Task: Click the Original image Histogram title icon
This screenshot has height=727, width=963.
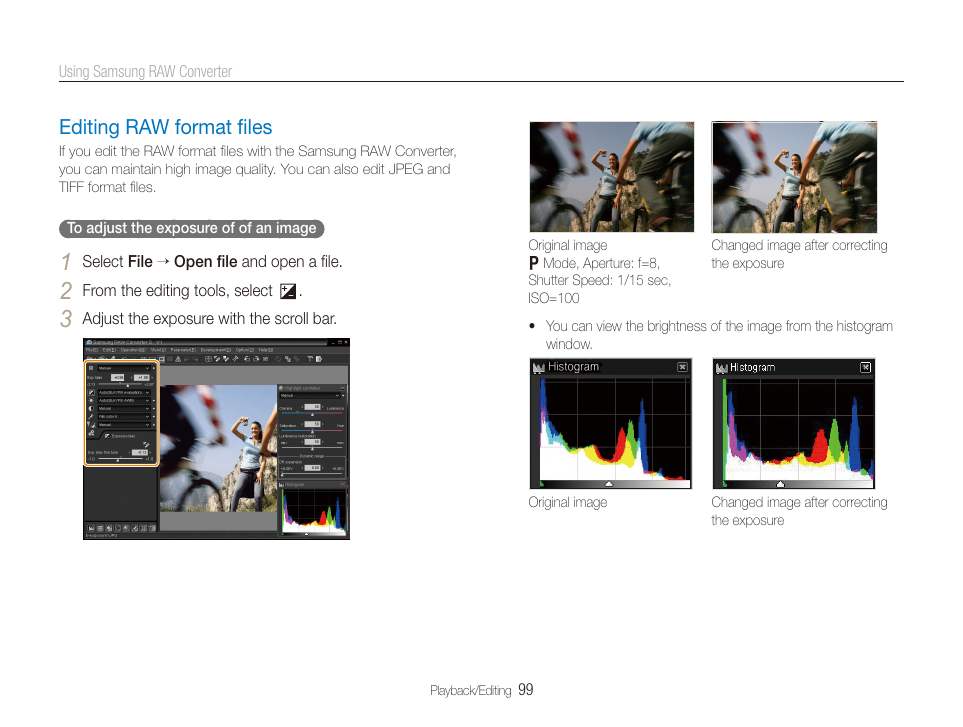Action: (x=539, y=367)
